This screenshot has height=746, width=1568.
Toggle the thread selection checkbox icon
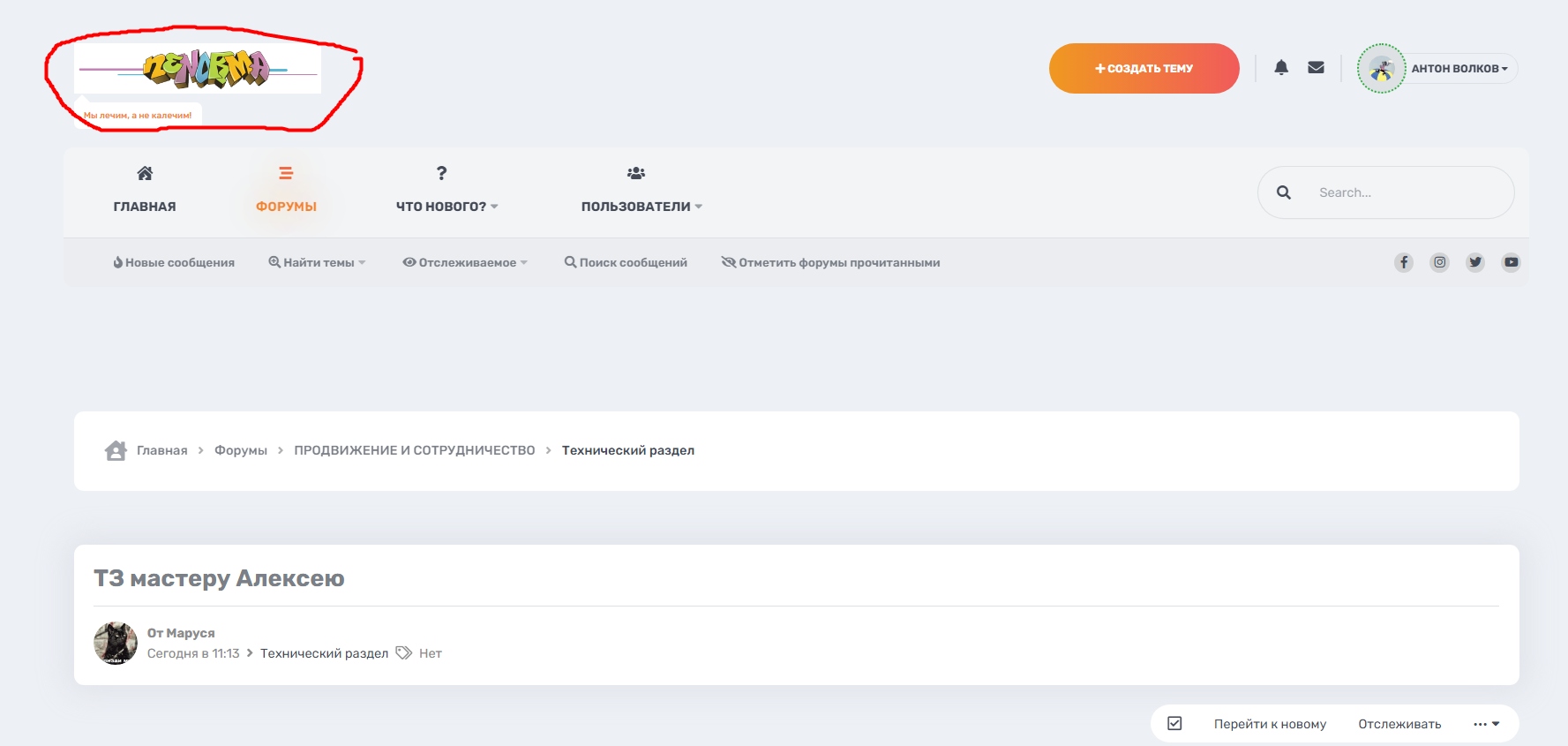pyautogui.click(x=1174, y=724)
